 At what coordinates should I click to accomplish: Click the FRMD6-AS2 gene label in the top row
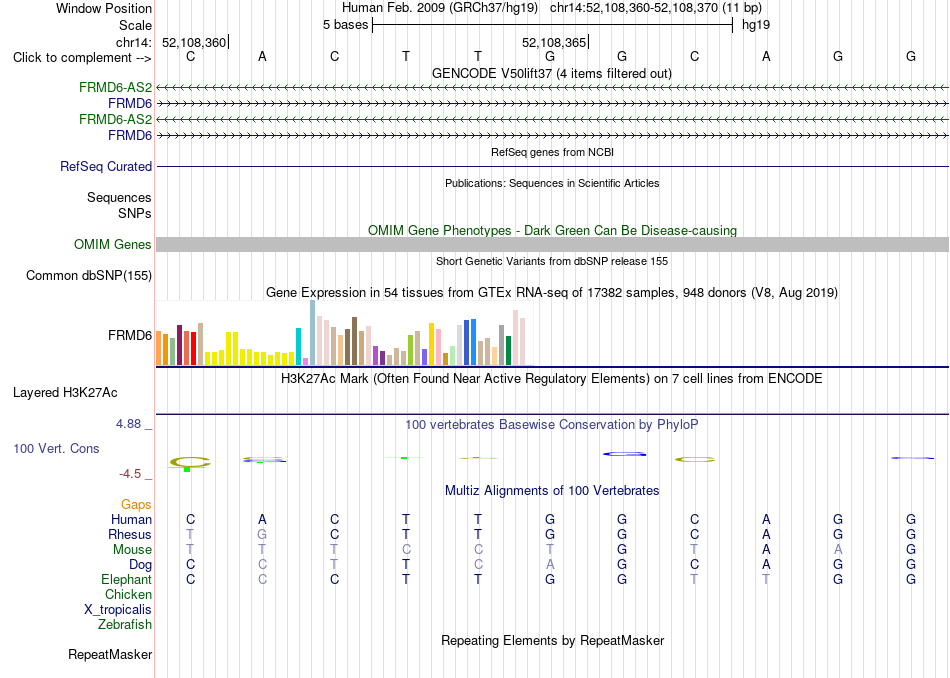pos(115,87)
